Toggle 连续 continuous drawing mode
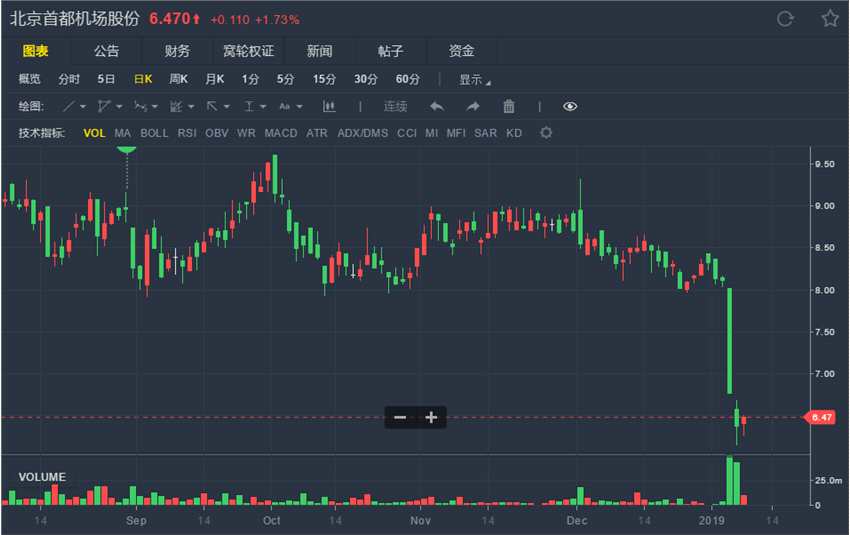The width and height of the screenshot is (850, 535). [395, 106]
